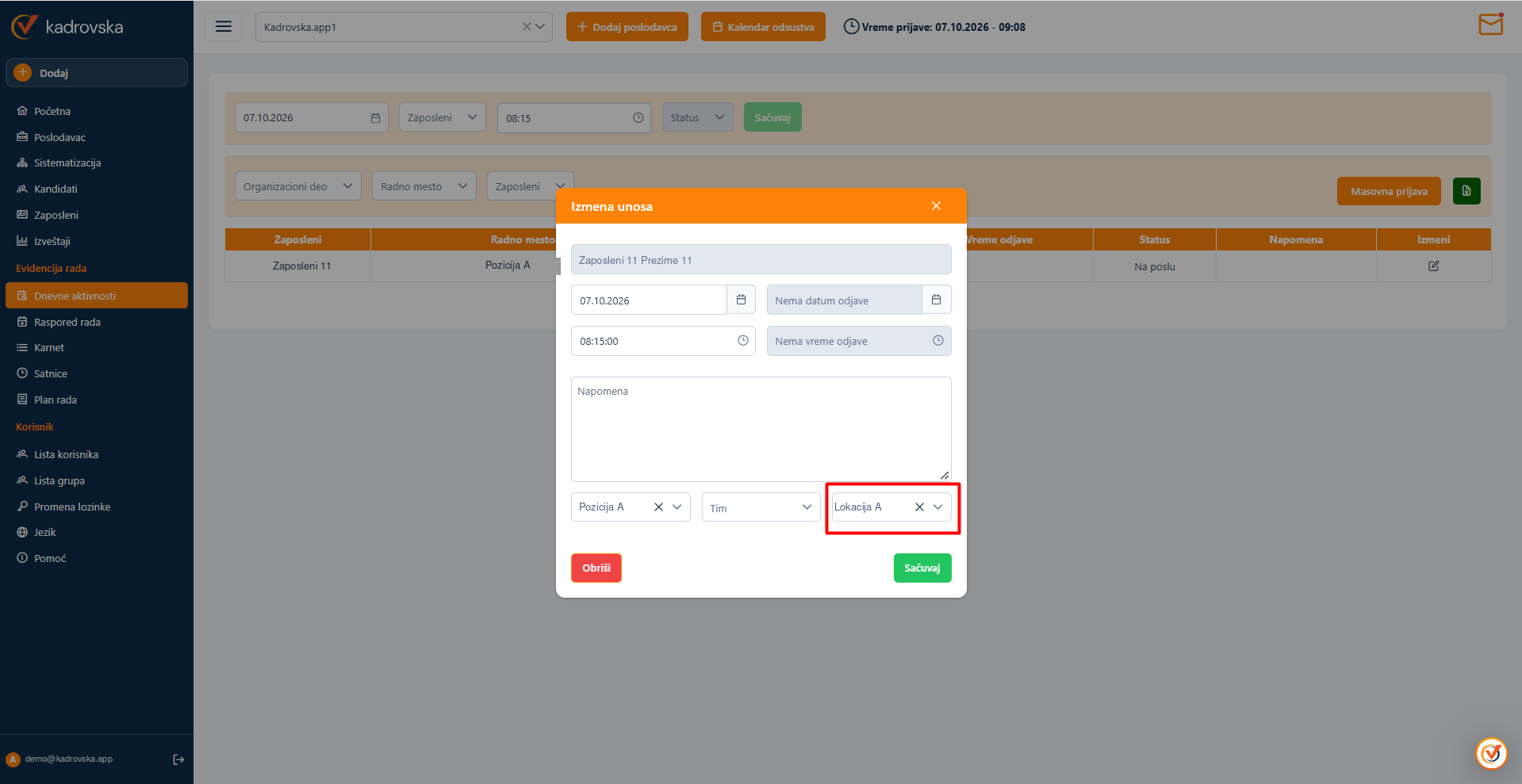This screenshot has width=1522, height=784.
Task: Click the logout icon next to demo@kadrovska.app
Action: pyautogui.click(x=178, y=759)
